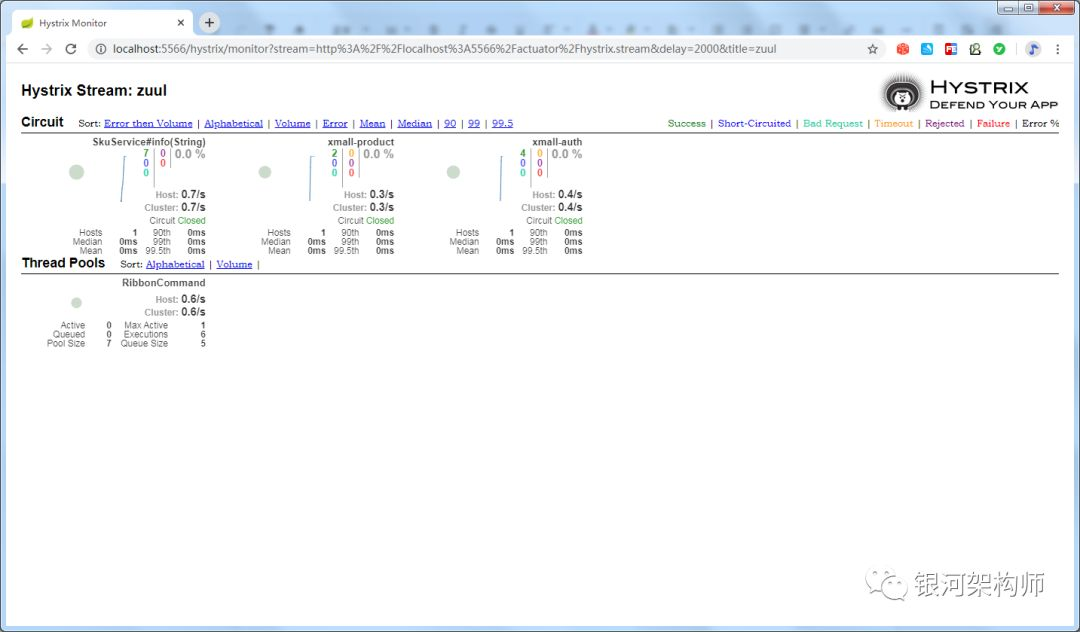Click the Hystrix hedgehog logo
The image size is (1080, 632).
point(901,94)
